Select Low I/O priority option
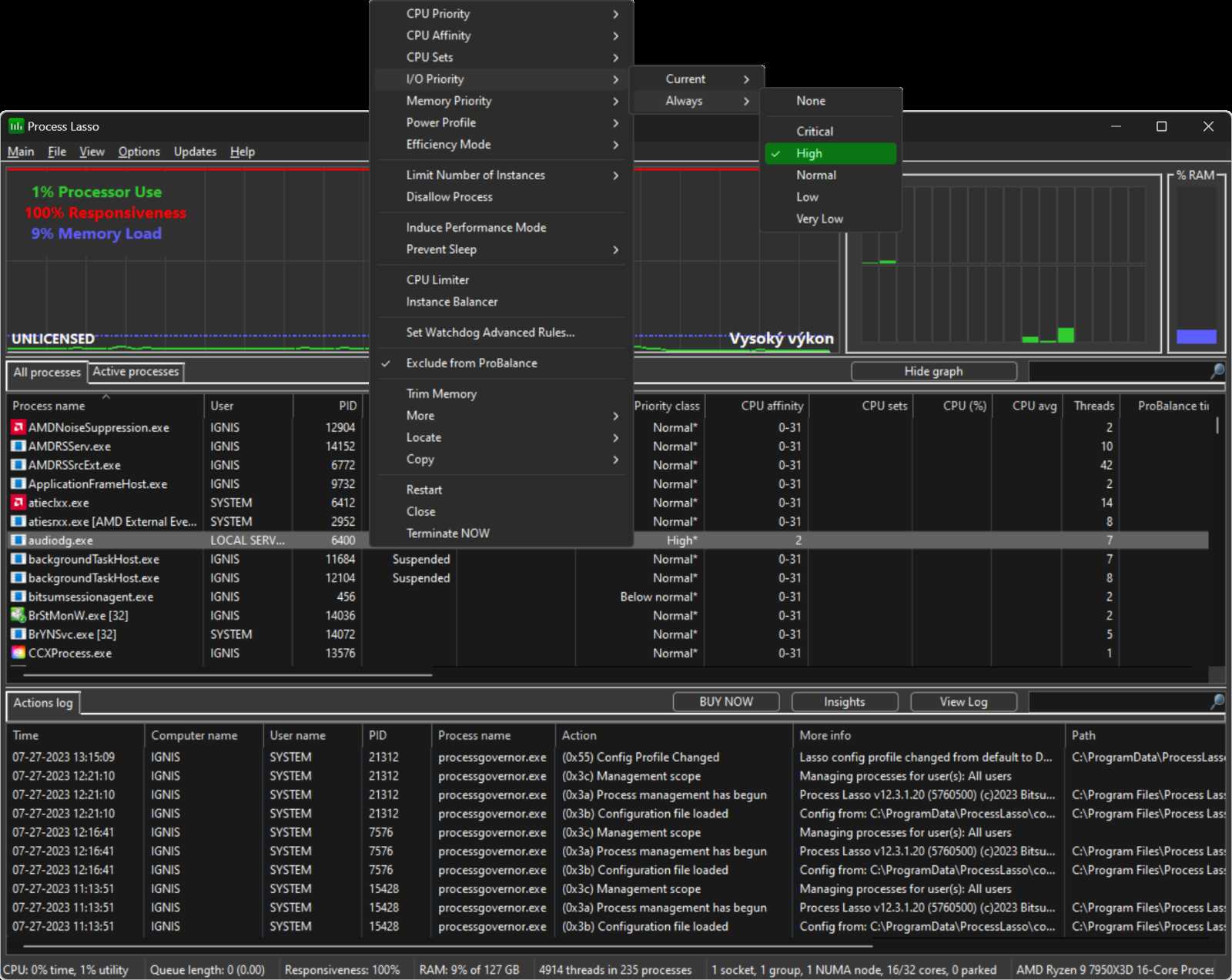Image resolution: width=1232 pixels, height=980 pixels. click(x=830, y=197)
